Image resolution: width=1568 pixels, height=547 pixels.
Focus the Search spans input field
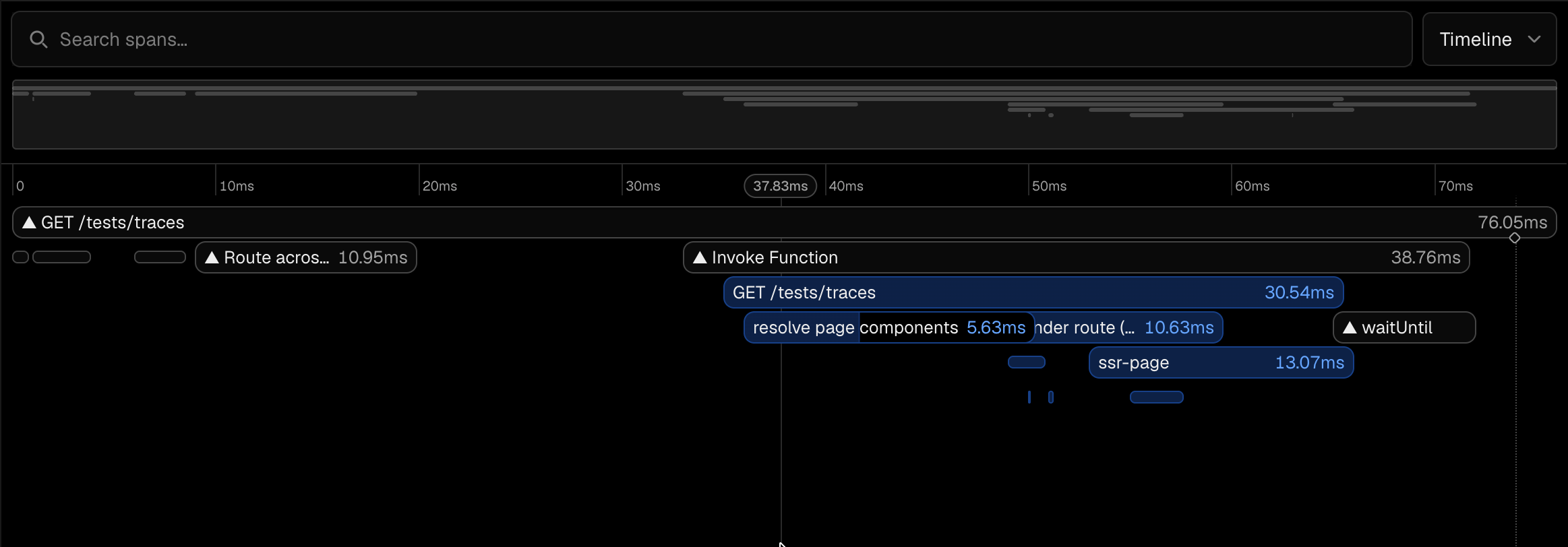pyautogui.click(x=712, y=39)
